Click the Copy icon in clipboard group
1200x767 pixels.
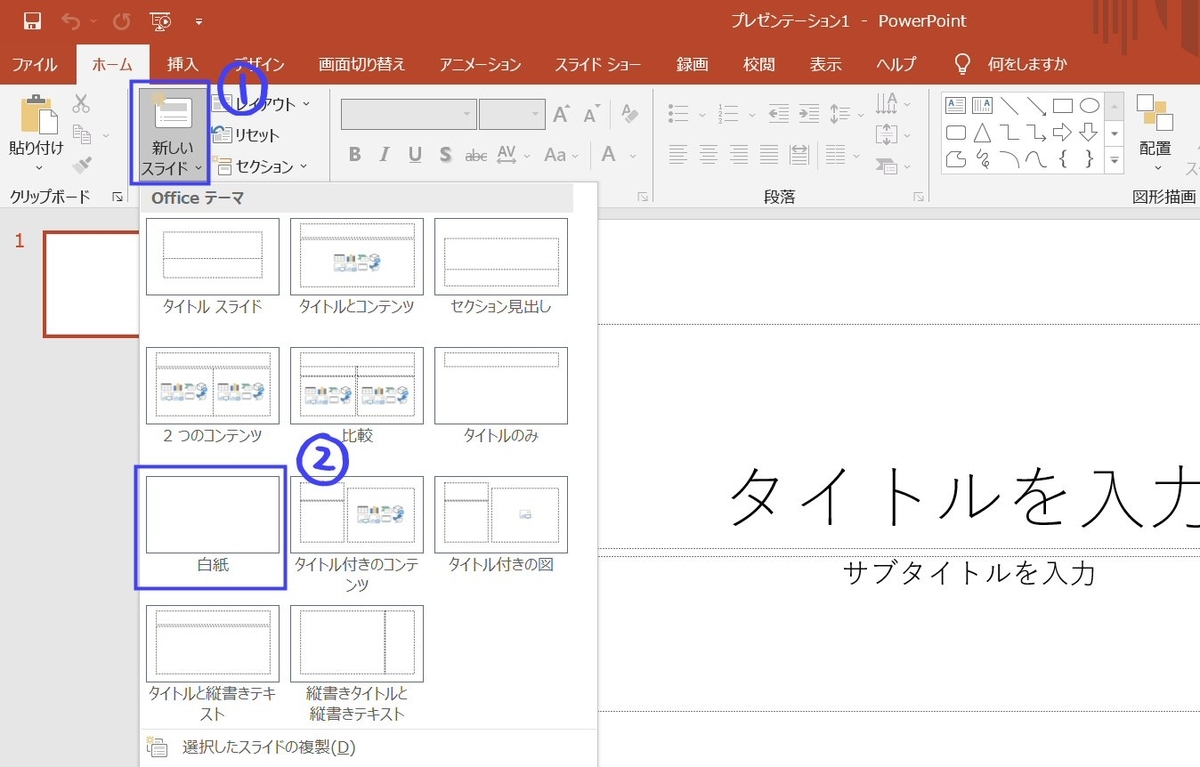[82, 134]
